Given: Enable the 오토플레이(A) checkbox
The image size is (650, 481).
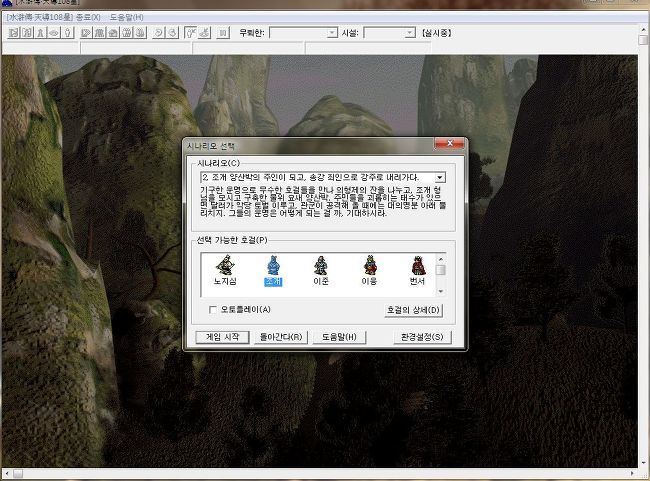Looking at the screenshot, I should (x=213, y=310).
